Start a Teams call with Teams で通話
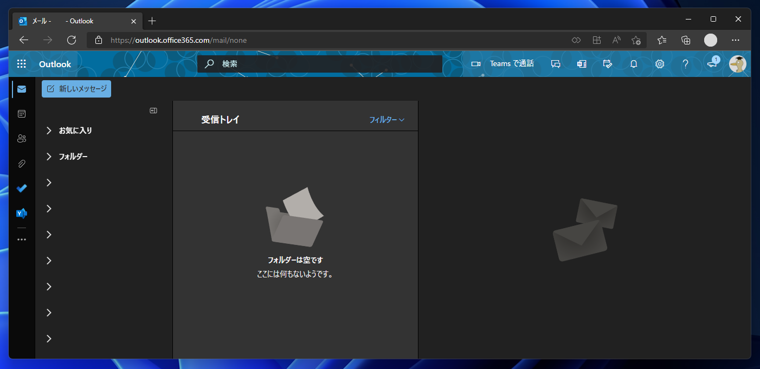 tap(502, 64)
